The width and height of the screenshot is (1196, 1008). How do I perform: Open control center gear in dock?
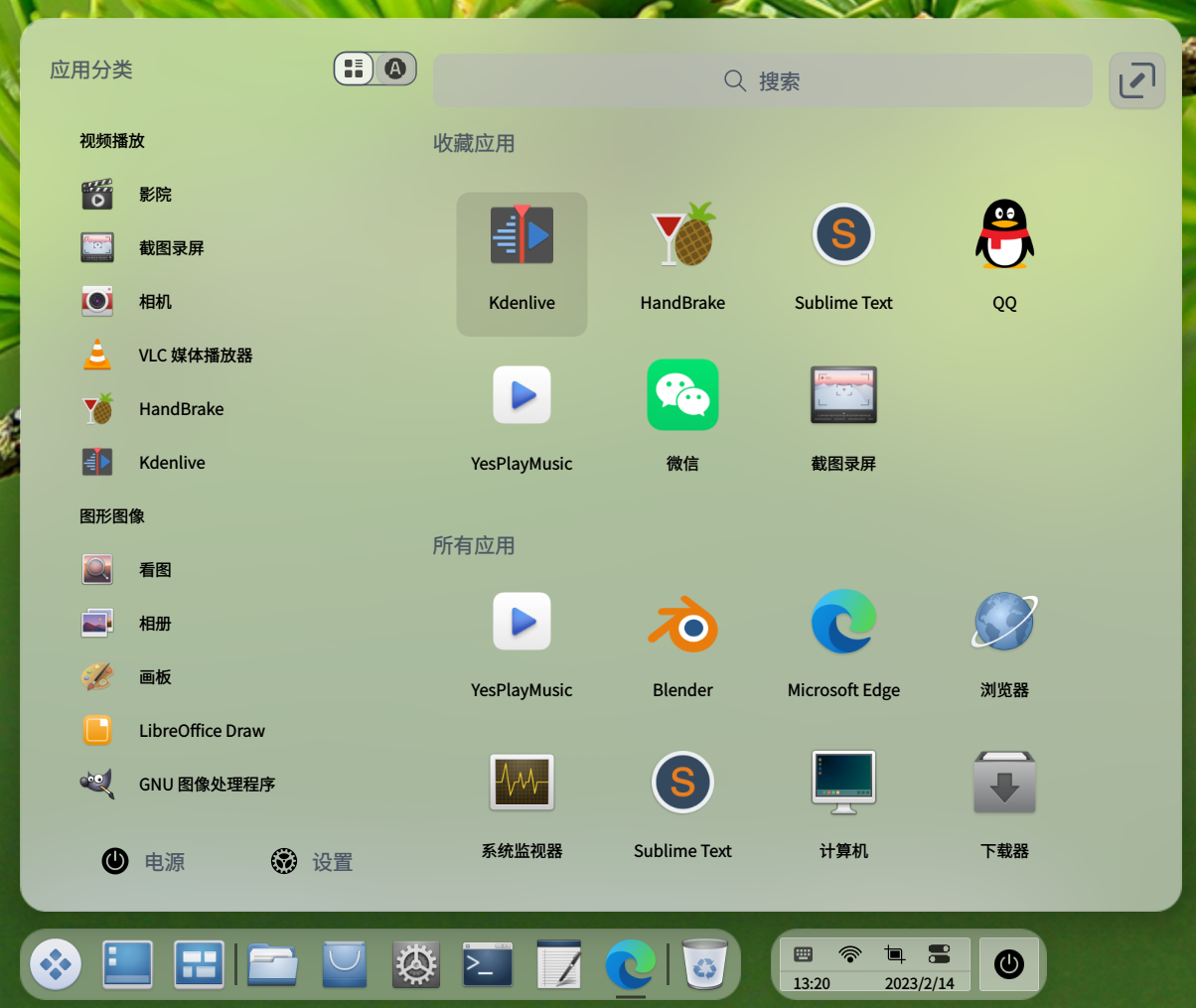(416, 964)
